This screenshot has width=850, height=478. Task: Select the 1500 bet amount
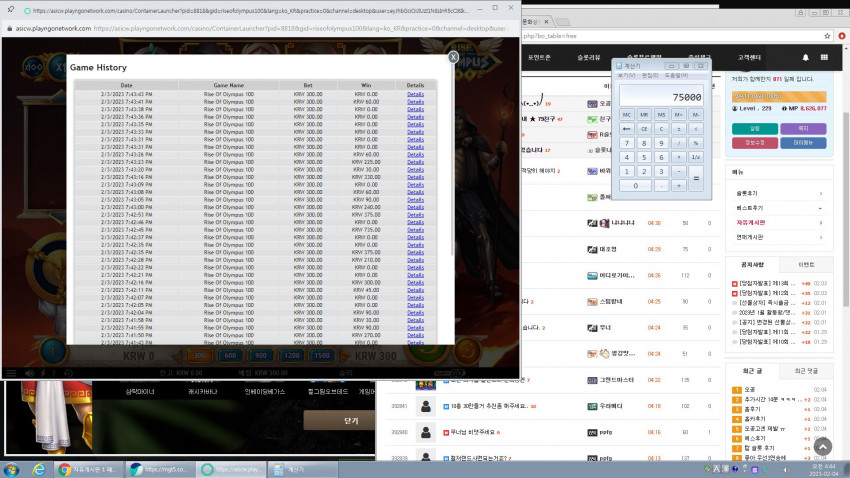(322, 356)
